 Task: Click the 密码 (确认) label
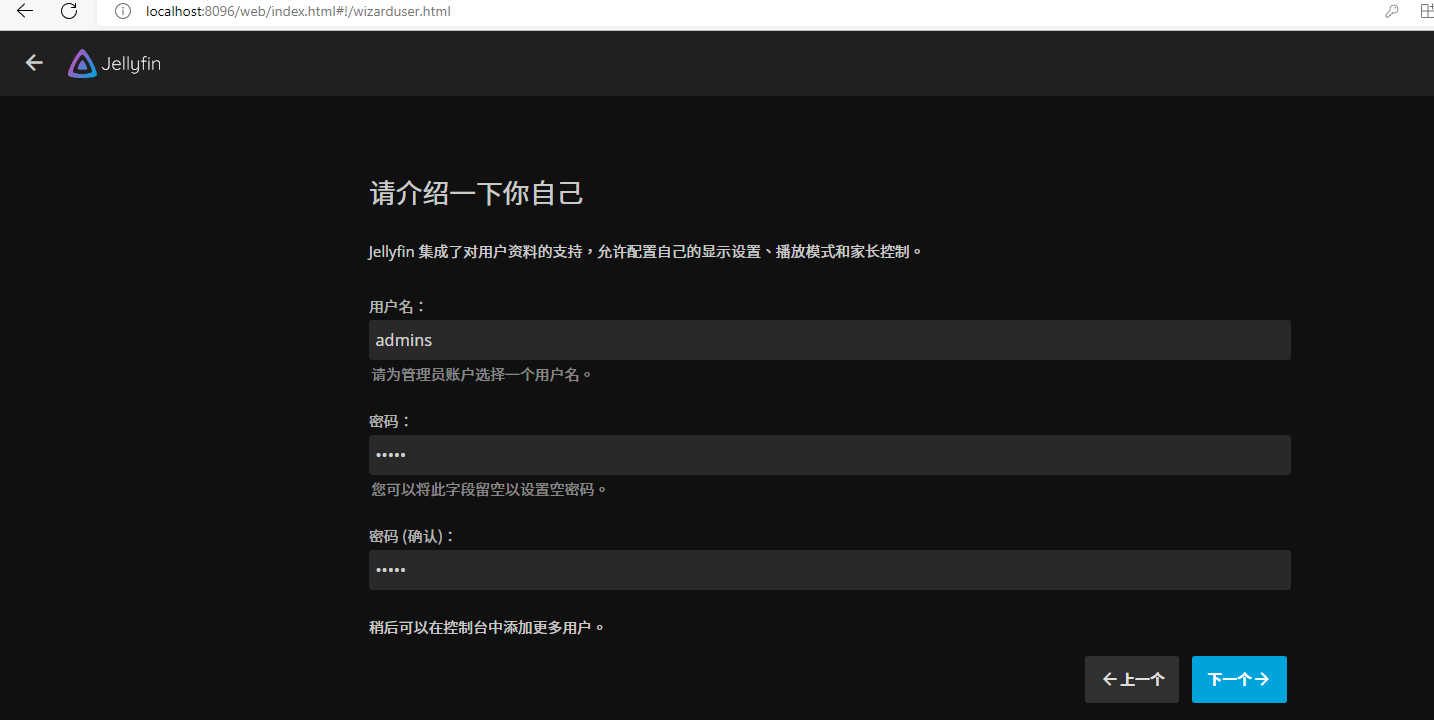coord(412,536)
